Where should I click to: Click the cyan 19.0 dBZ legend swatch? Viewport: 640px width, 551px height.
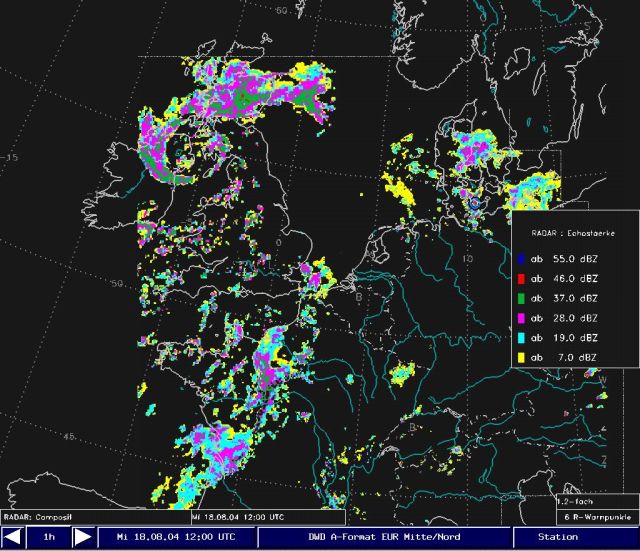click(520, 338)
